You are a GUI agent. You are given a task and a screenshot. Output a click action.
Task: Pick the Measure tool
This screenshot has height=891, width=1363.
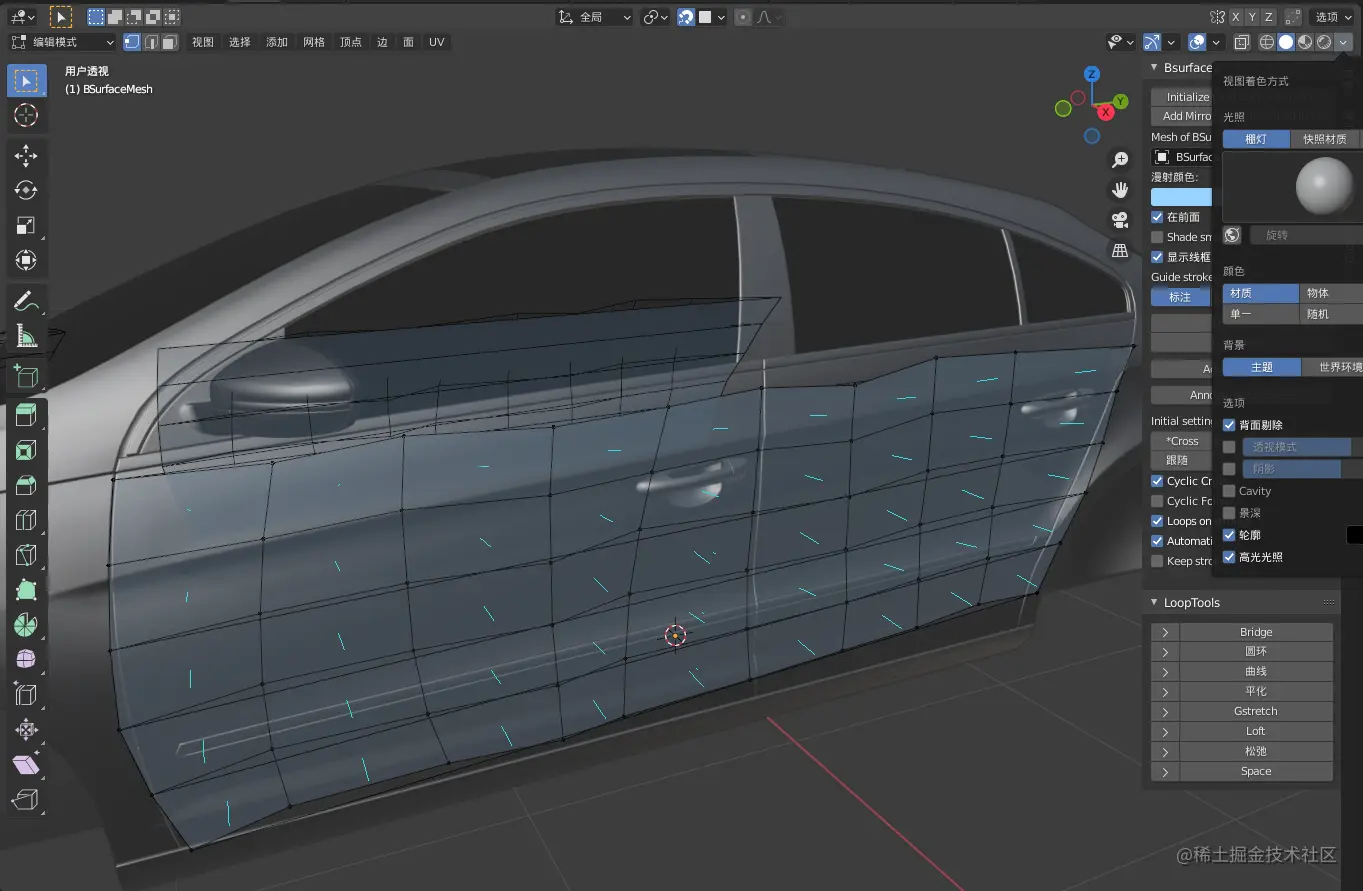26,337
